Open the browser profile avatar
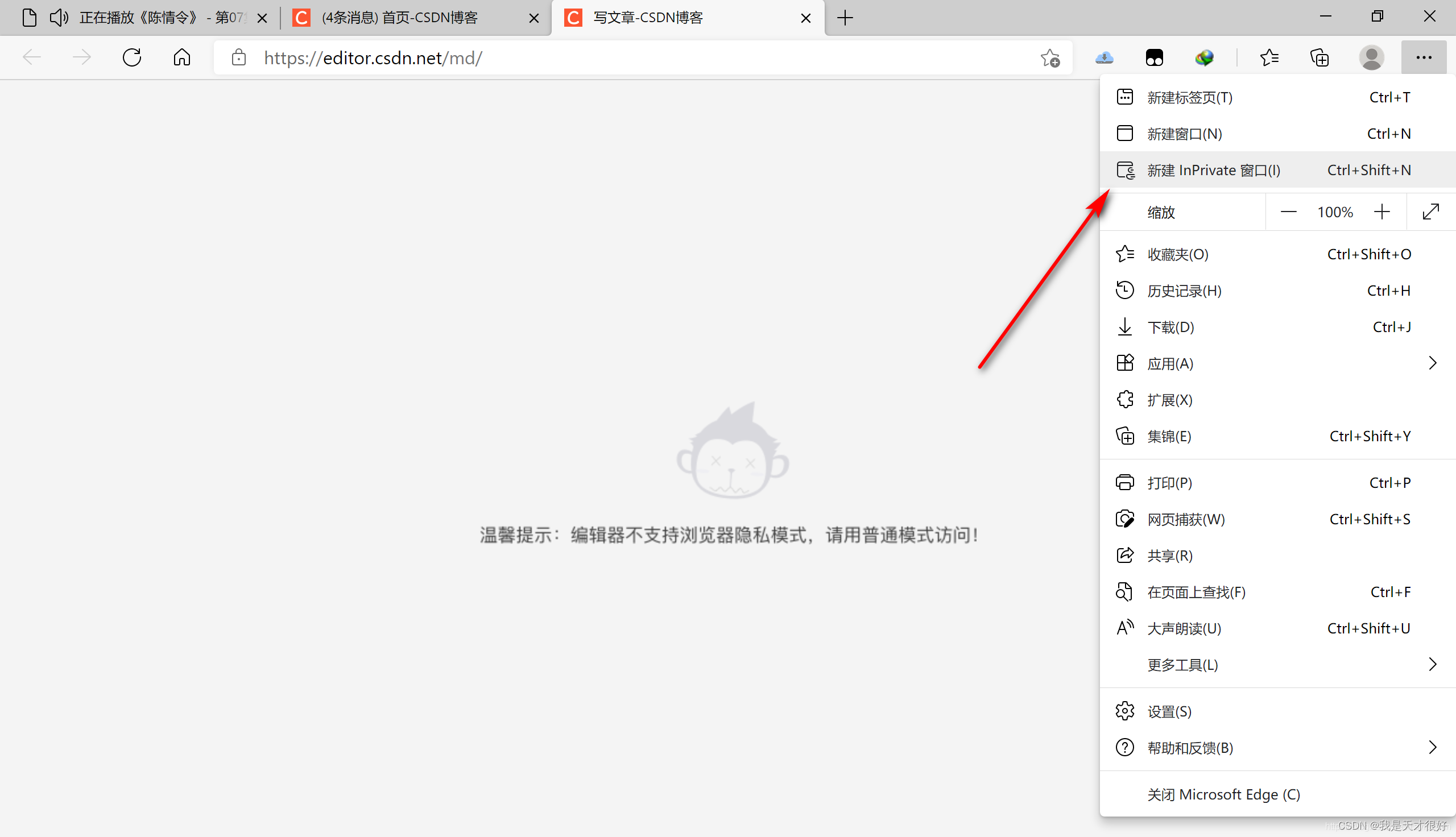 [x=1371, y=57]
